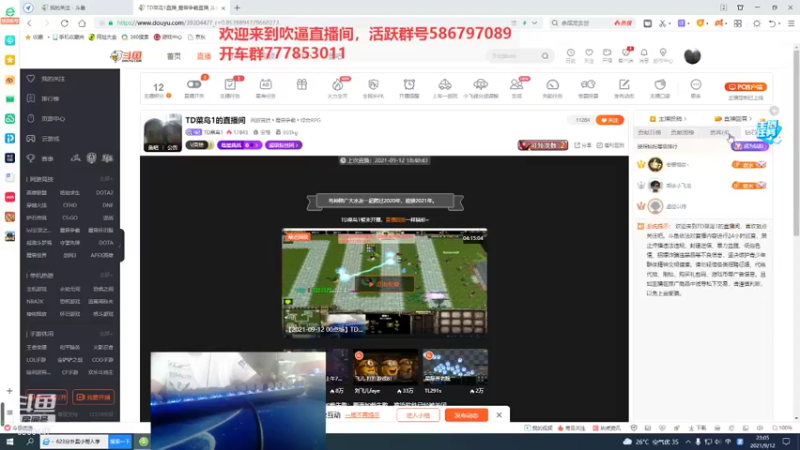Open the taskbar clock and date

763,442
